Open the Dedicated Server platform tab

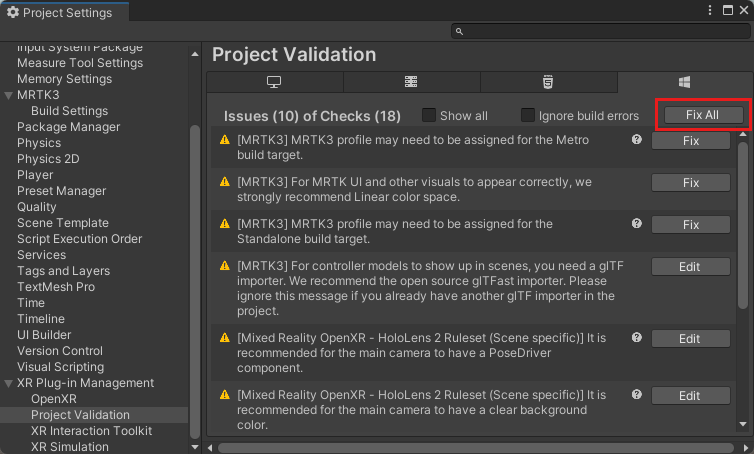click(411, 82)
